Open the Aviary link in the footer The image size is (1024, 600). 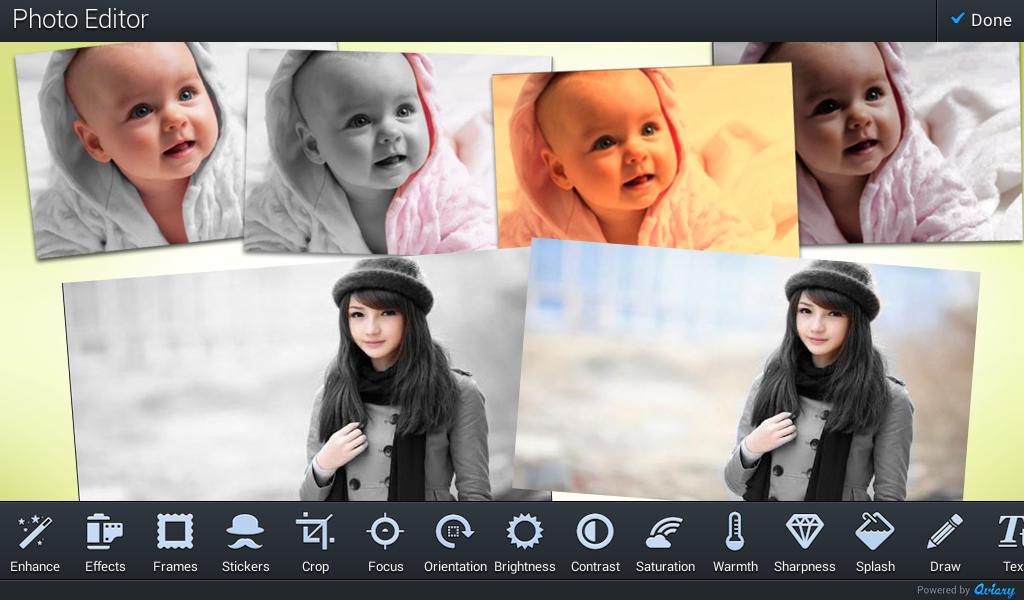click(994, 590)
